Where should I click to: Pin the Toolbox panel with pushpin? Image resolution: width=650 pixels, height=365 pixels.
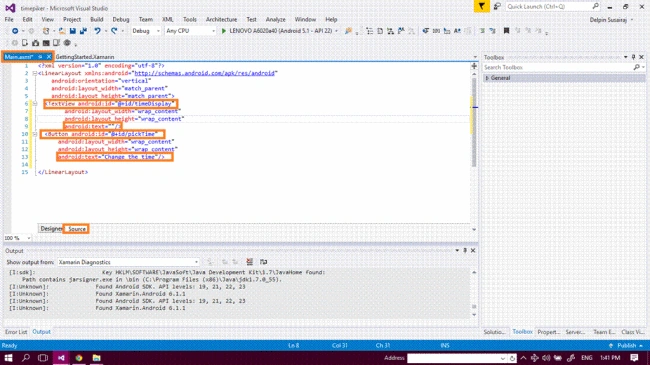pos(633,57)
